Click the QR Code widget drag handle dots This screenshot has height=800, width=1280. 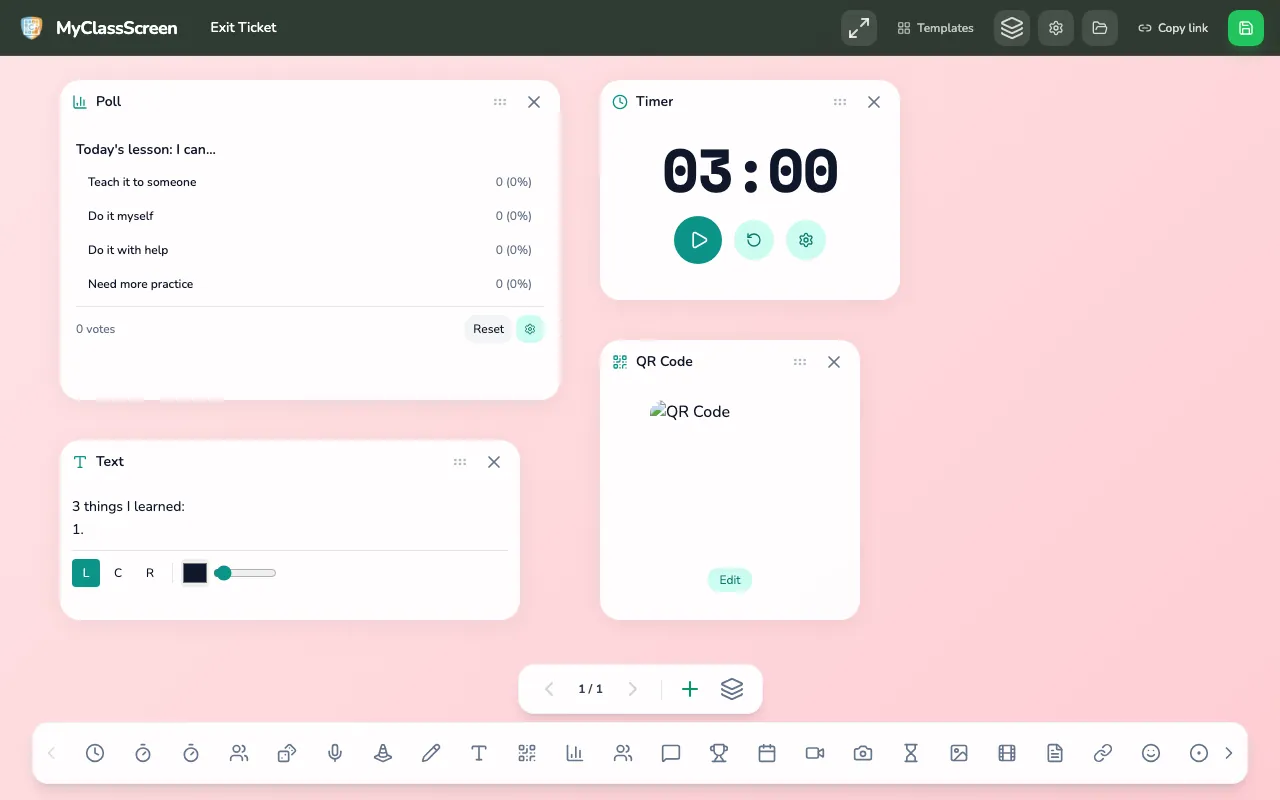pos(800,362)
